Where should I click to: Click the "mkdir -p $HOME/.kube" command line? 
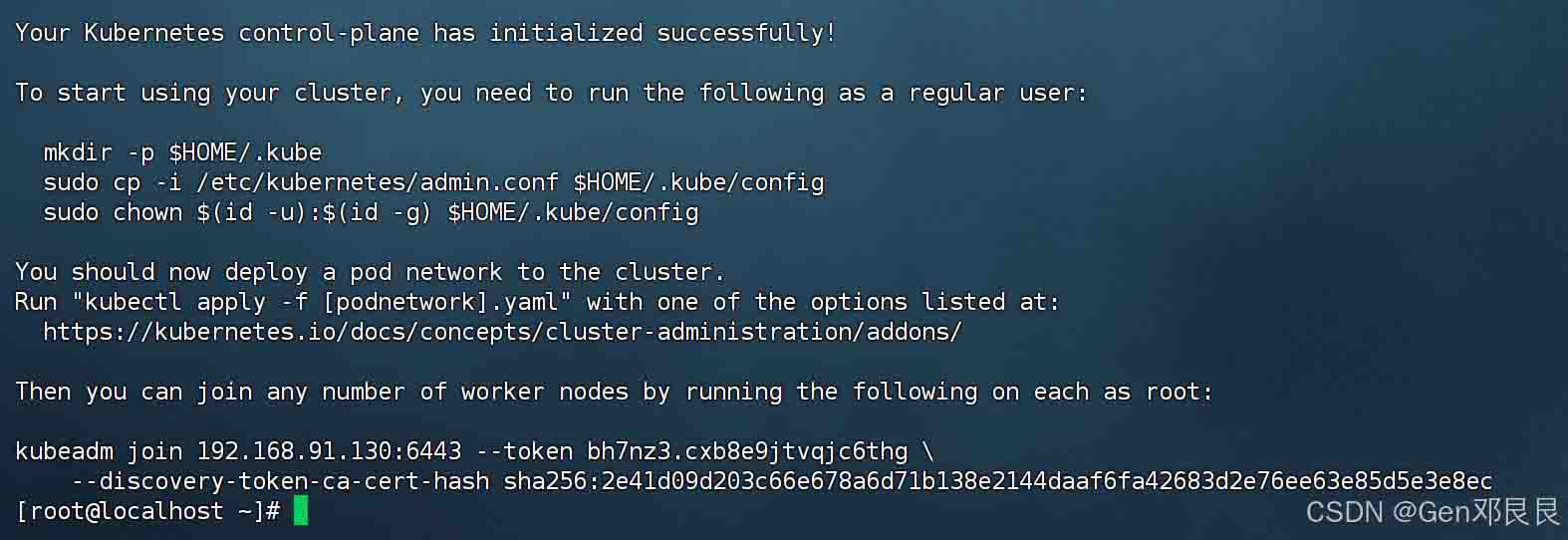tap(182, 152)
